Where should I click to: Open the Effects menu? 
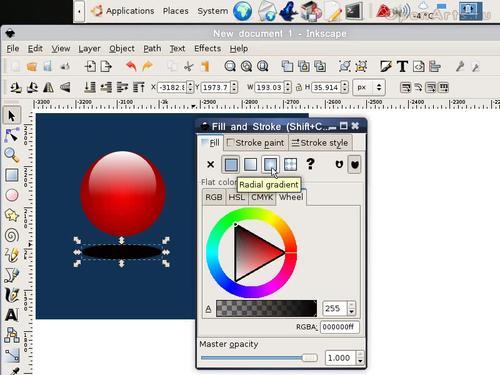tap(207, 49)
